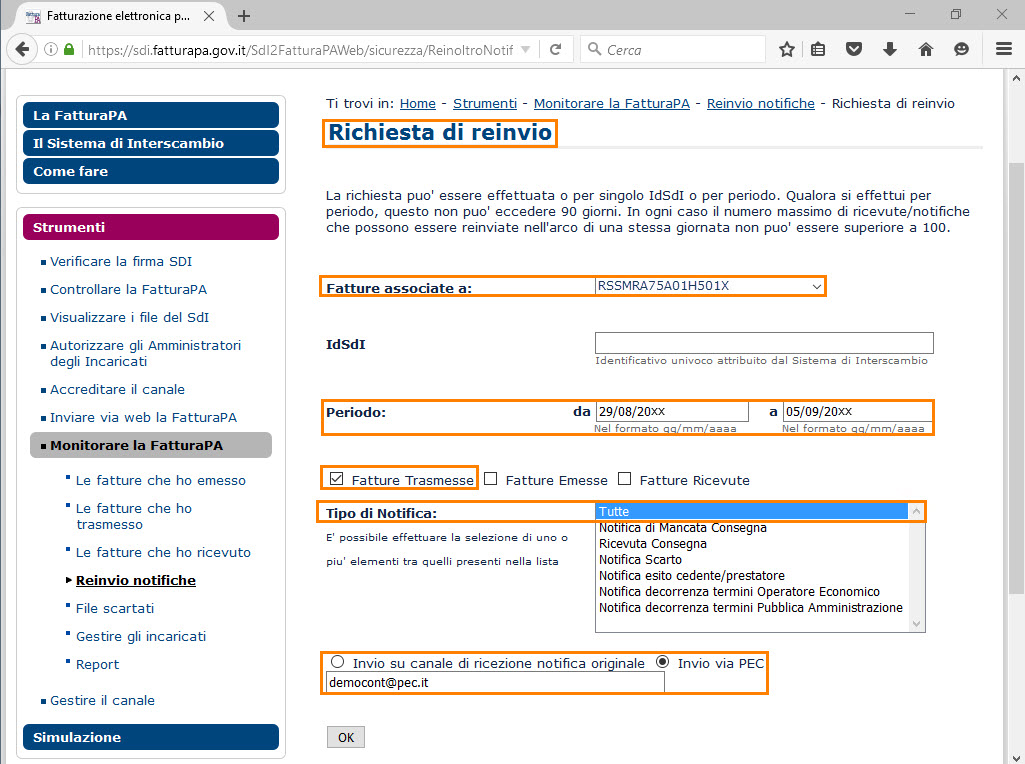Screen dimensions: 1025x764
Task: Choose the Invio via PEC radio
Action: click(x=662, y=662)
